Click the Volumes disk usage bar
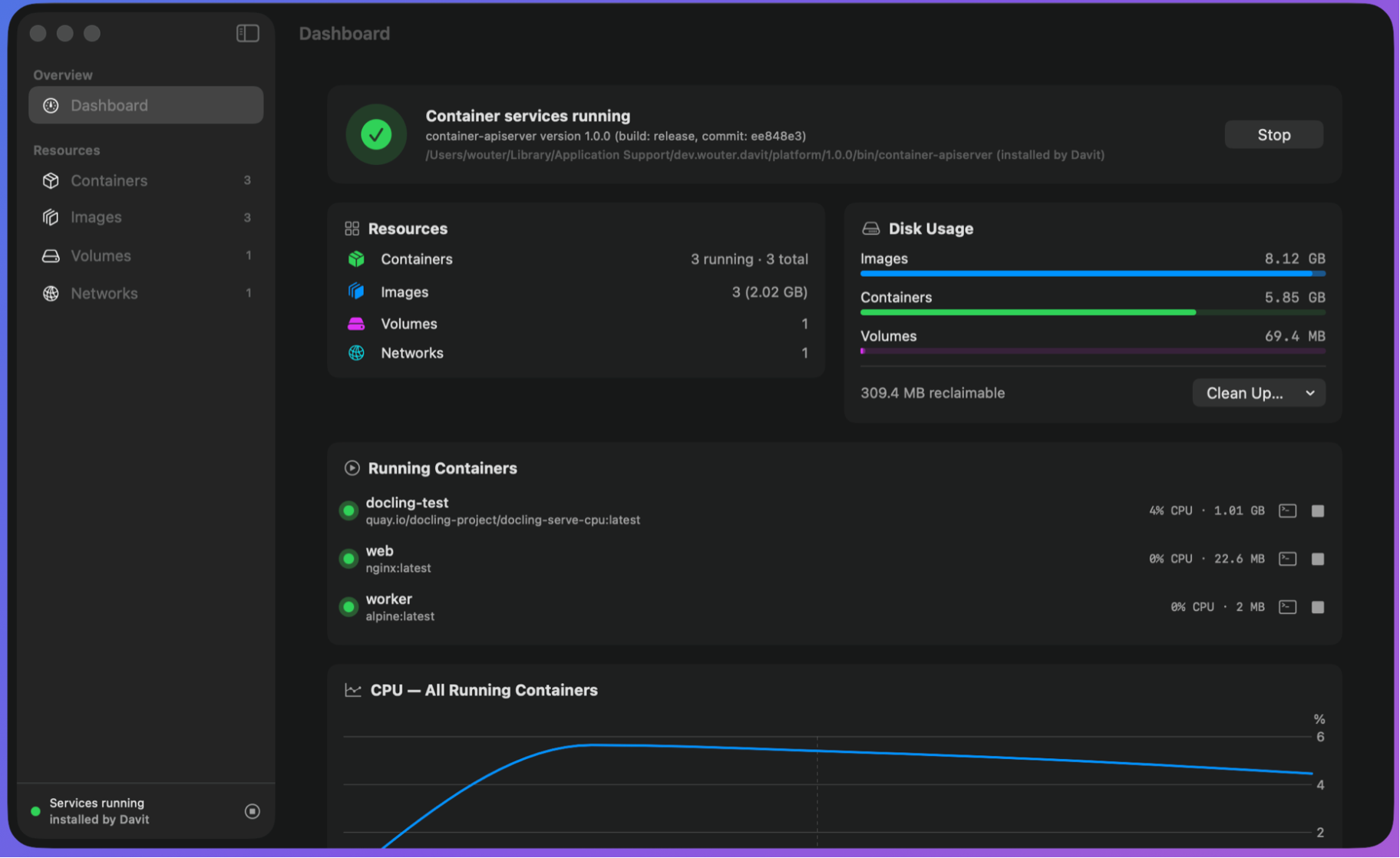This screenshot has height=858, width=1400. [1092, 351]
